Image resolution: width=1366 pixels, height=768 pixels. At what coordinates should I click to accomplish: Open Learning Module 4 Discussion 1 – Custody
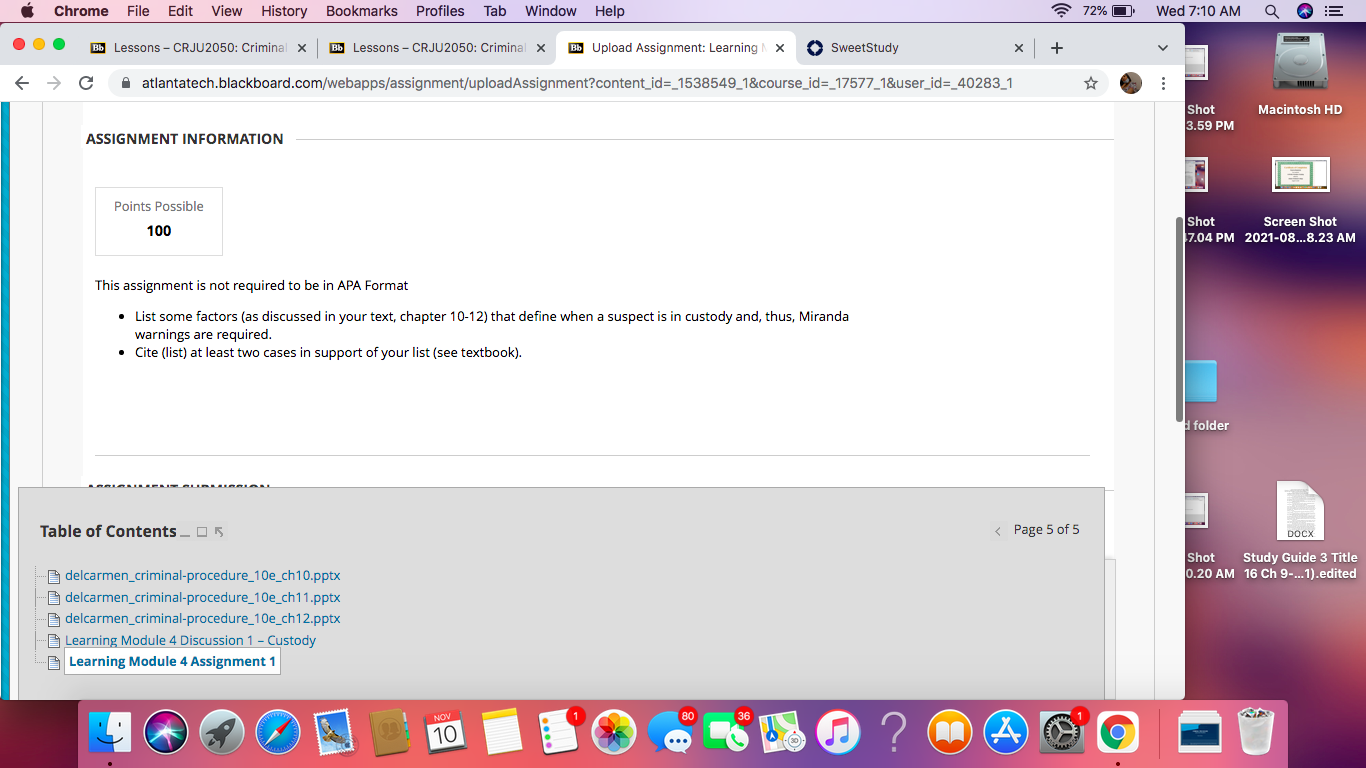pyautogui.click(x=190, y=640)
